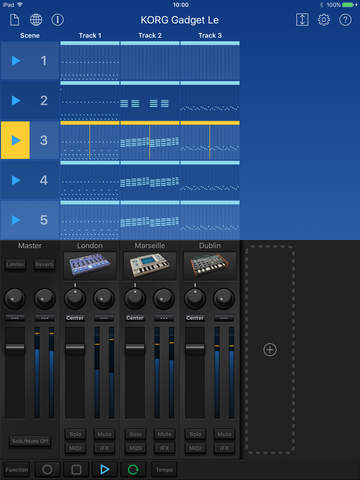Open Track 2 clip in scene 4
The width and height of the screenshot is (360, 480).
coord(150,180)
